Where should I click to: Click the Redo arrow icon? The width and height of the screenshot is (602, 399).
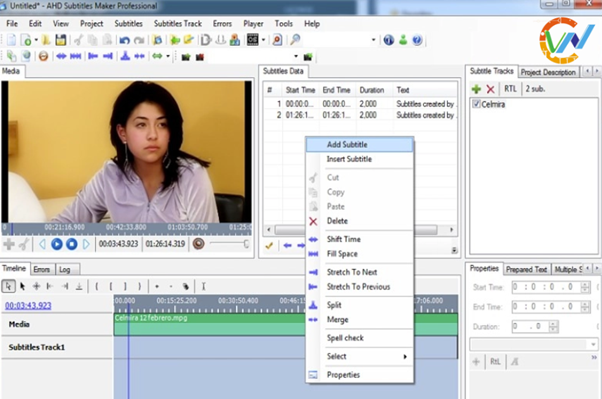tap(139, 40)
